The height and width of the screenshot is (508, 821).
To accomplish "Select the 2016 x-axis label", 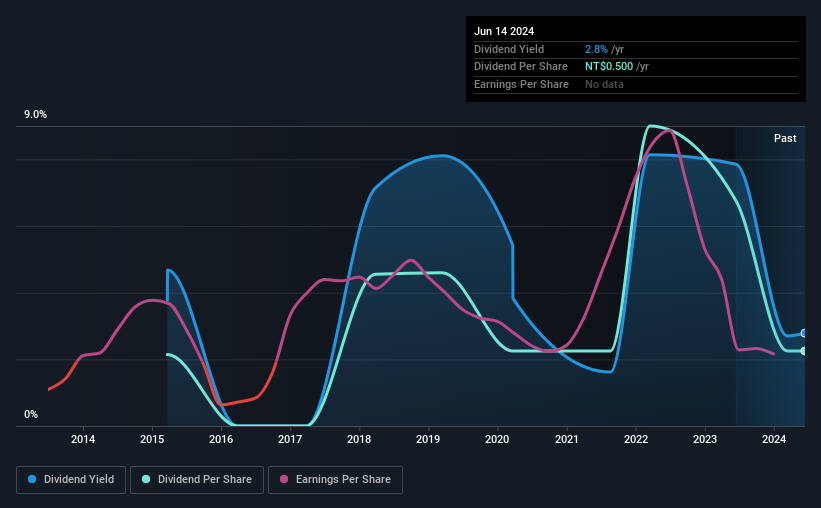I will tap(221, 439).
